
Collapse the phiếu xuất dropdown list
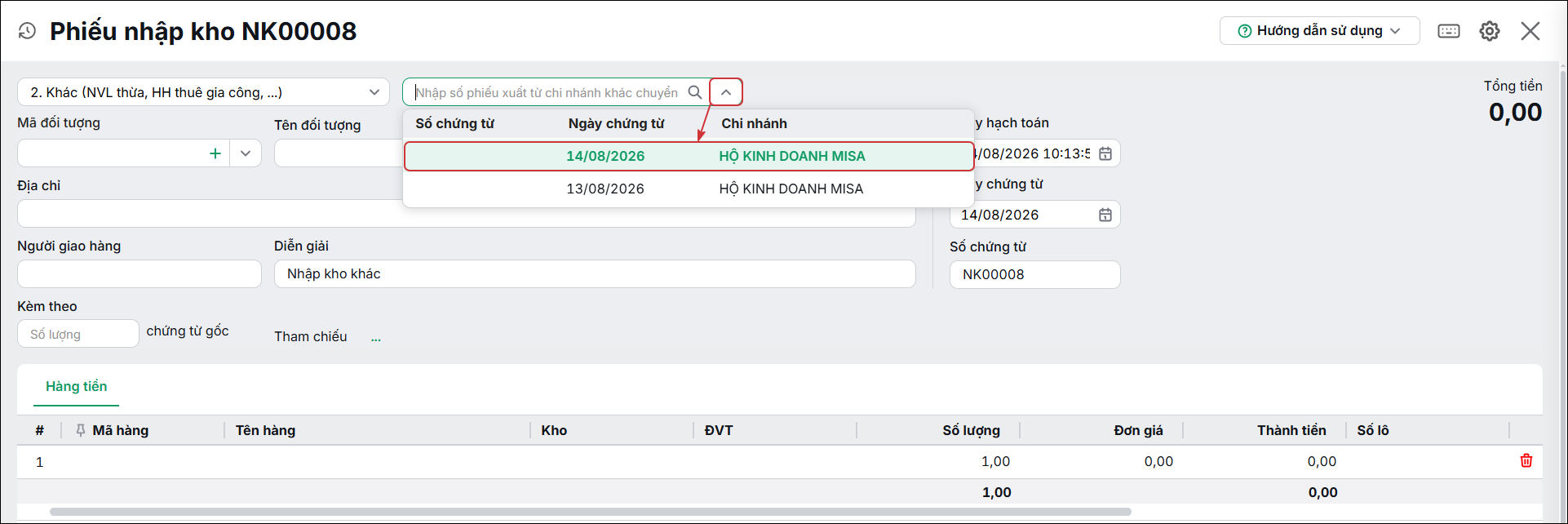click(x=726, y=92)
